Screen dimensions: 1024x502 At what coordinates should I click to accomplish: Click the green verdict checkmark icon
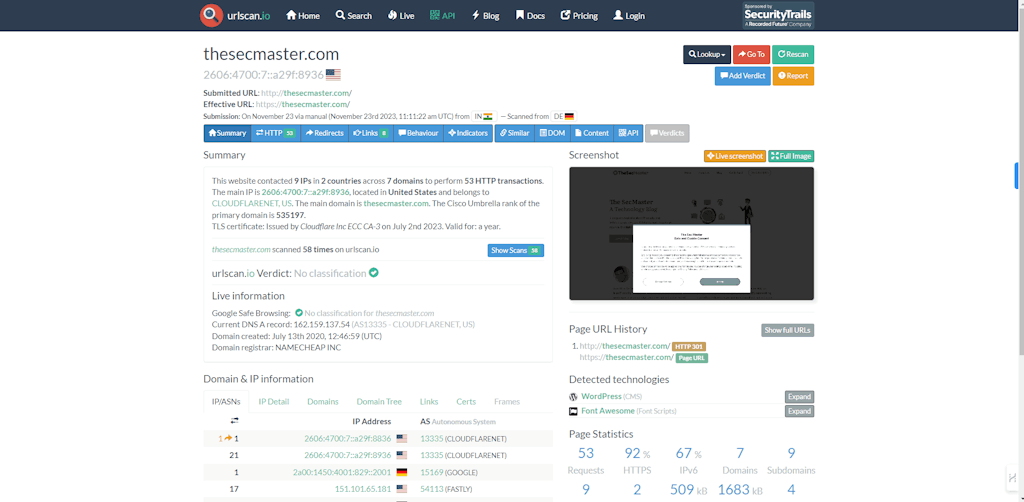(374, 273)
